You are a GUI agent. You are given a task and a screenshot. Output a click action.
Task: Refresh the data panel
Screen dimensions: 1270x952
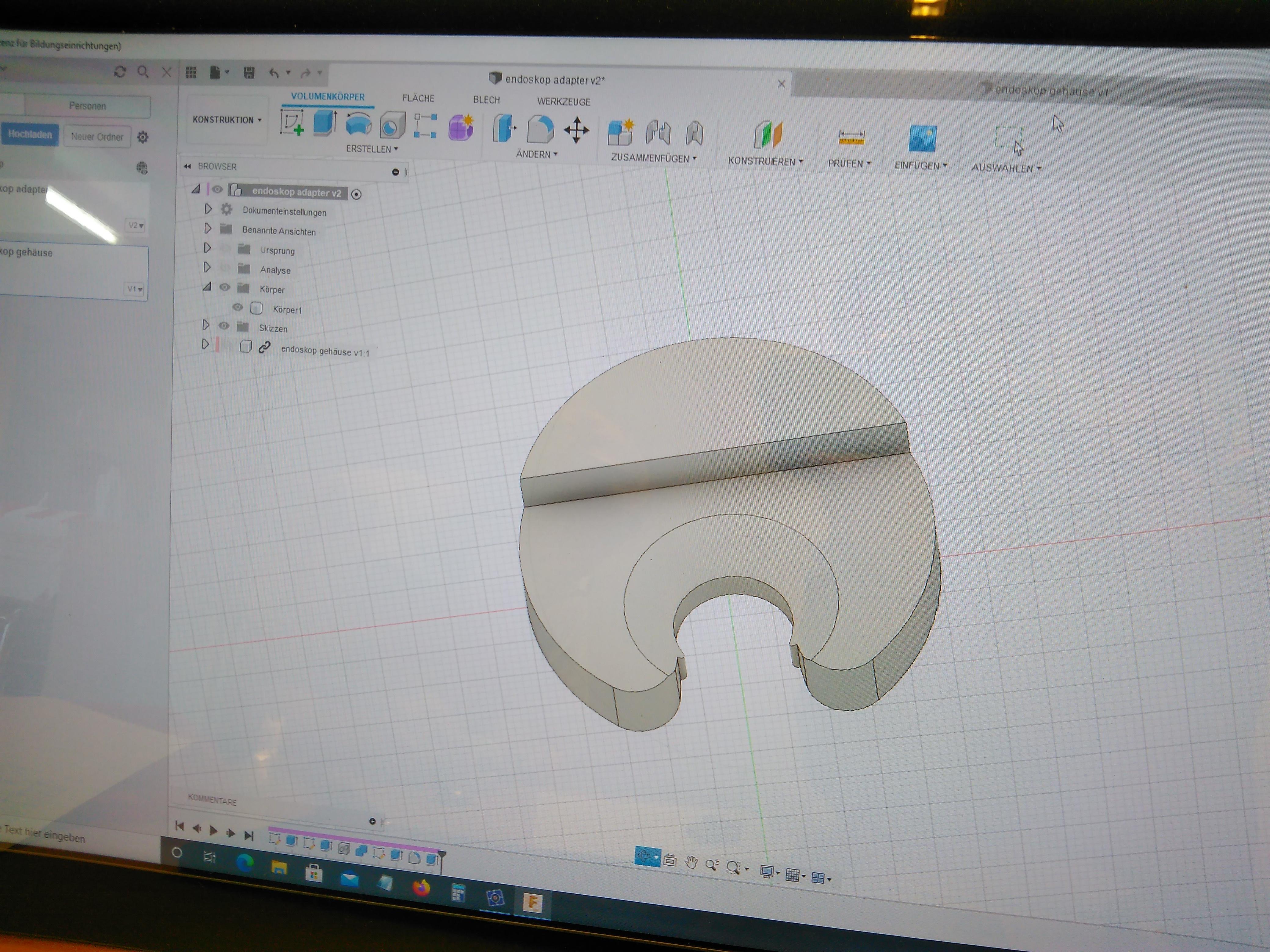120,71
